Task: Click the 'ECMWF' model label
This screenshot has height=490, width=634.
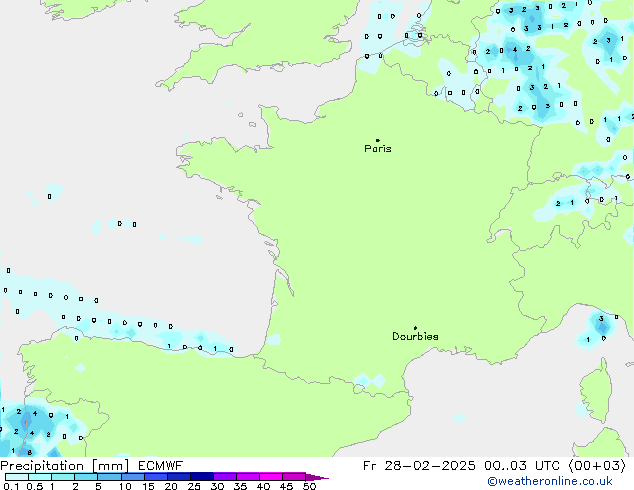Action: (161, 466)
